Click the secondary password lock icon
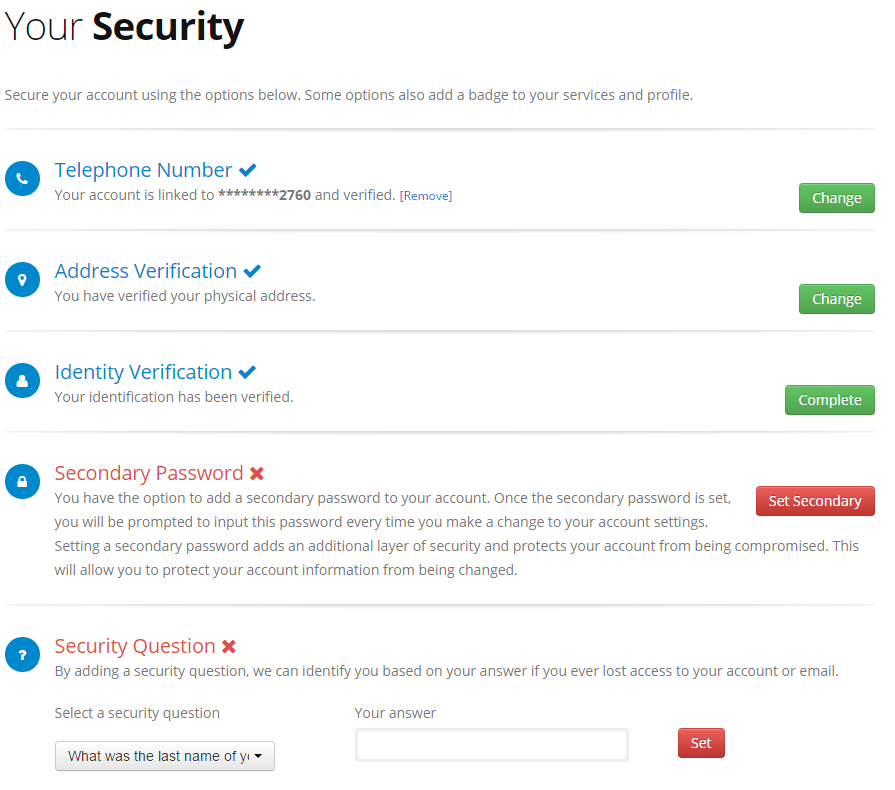Image resolution: width=895 pixels, height=790 pixels. coord(22,482)
